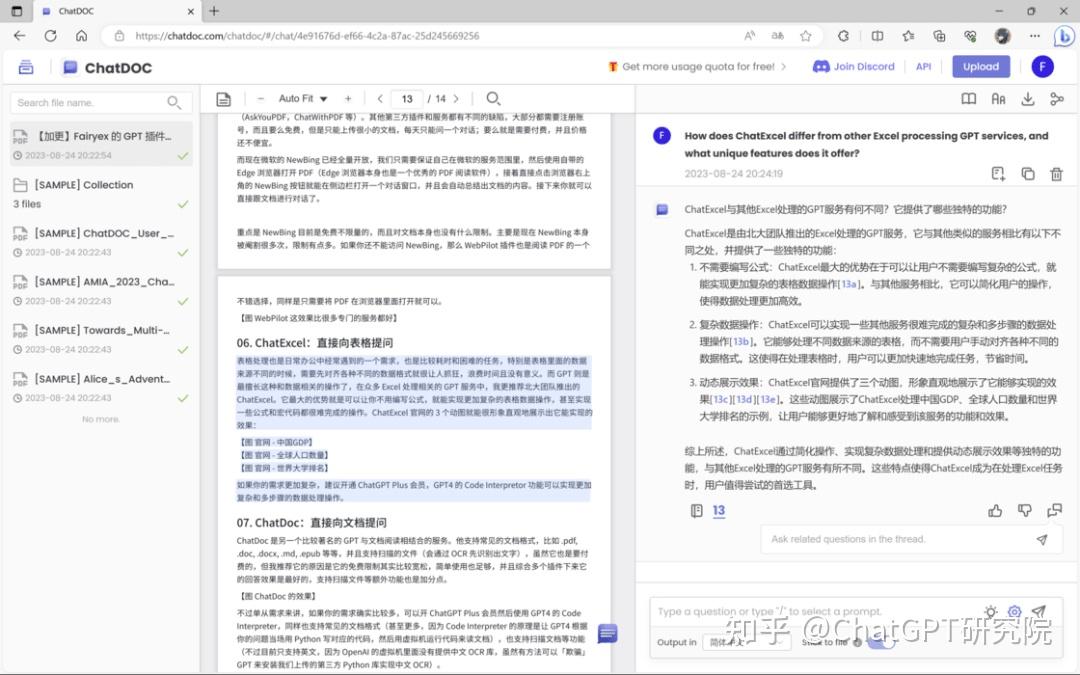
Task: Copy the question text
Action: 1028,174
